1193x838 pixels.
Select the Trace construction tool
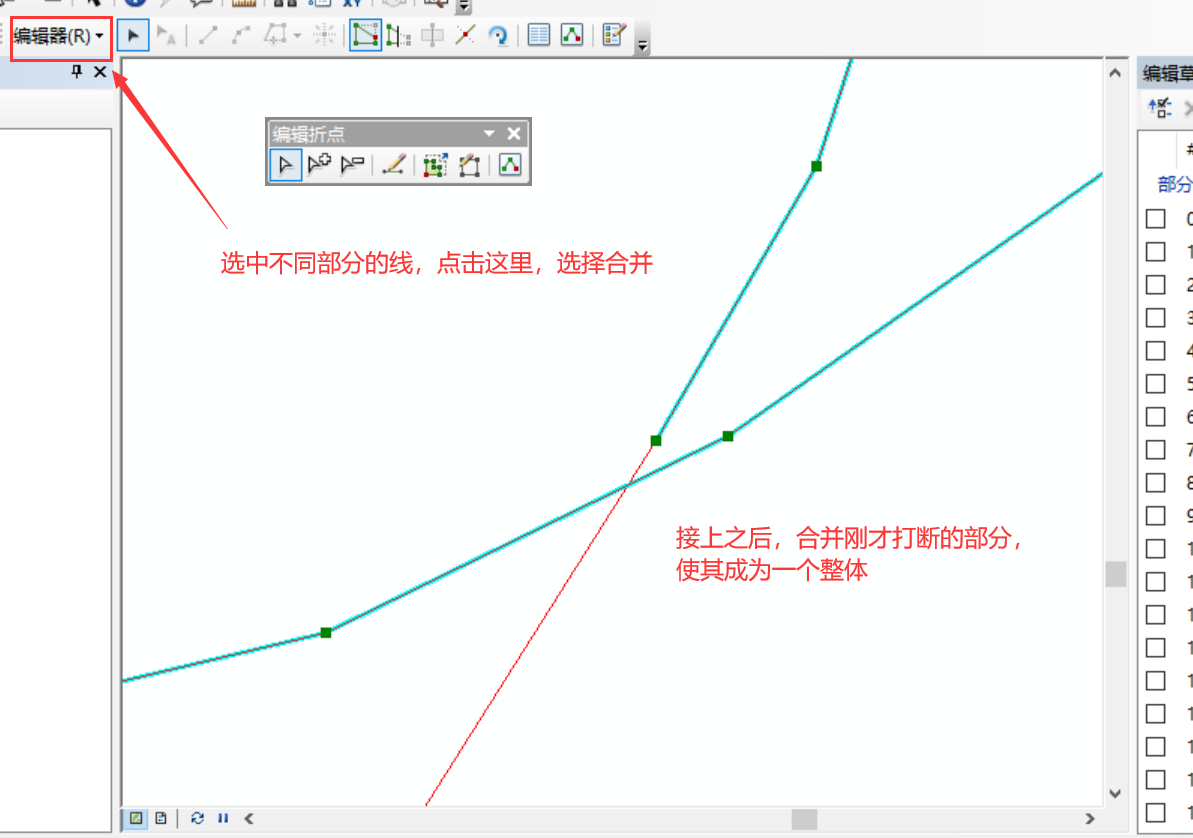point(275,35)
